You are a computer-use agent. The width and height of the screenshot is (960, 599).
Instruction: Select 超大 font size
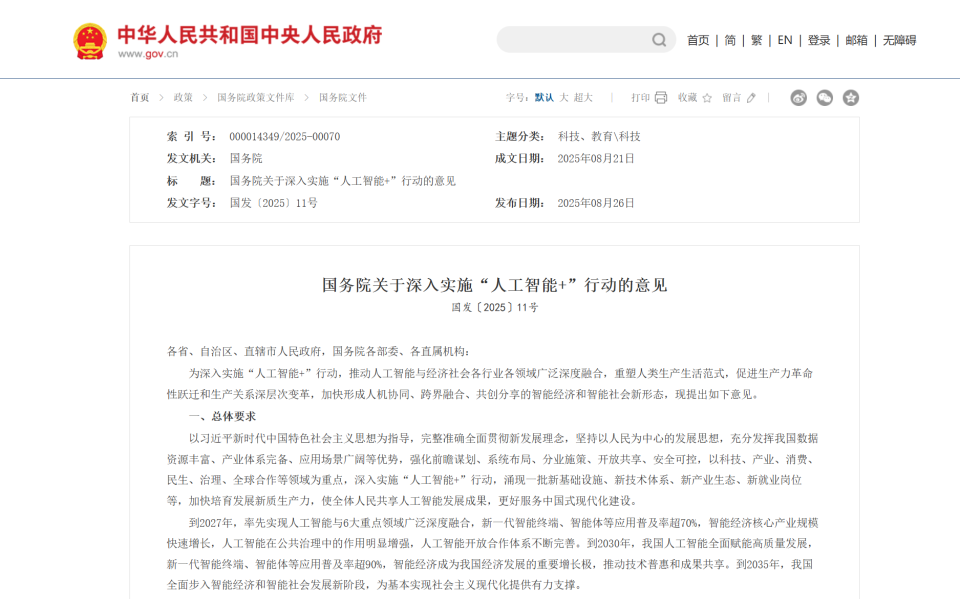pyautogui.click(x=583, y=97)
